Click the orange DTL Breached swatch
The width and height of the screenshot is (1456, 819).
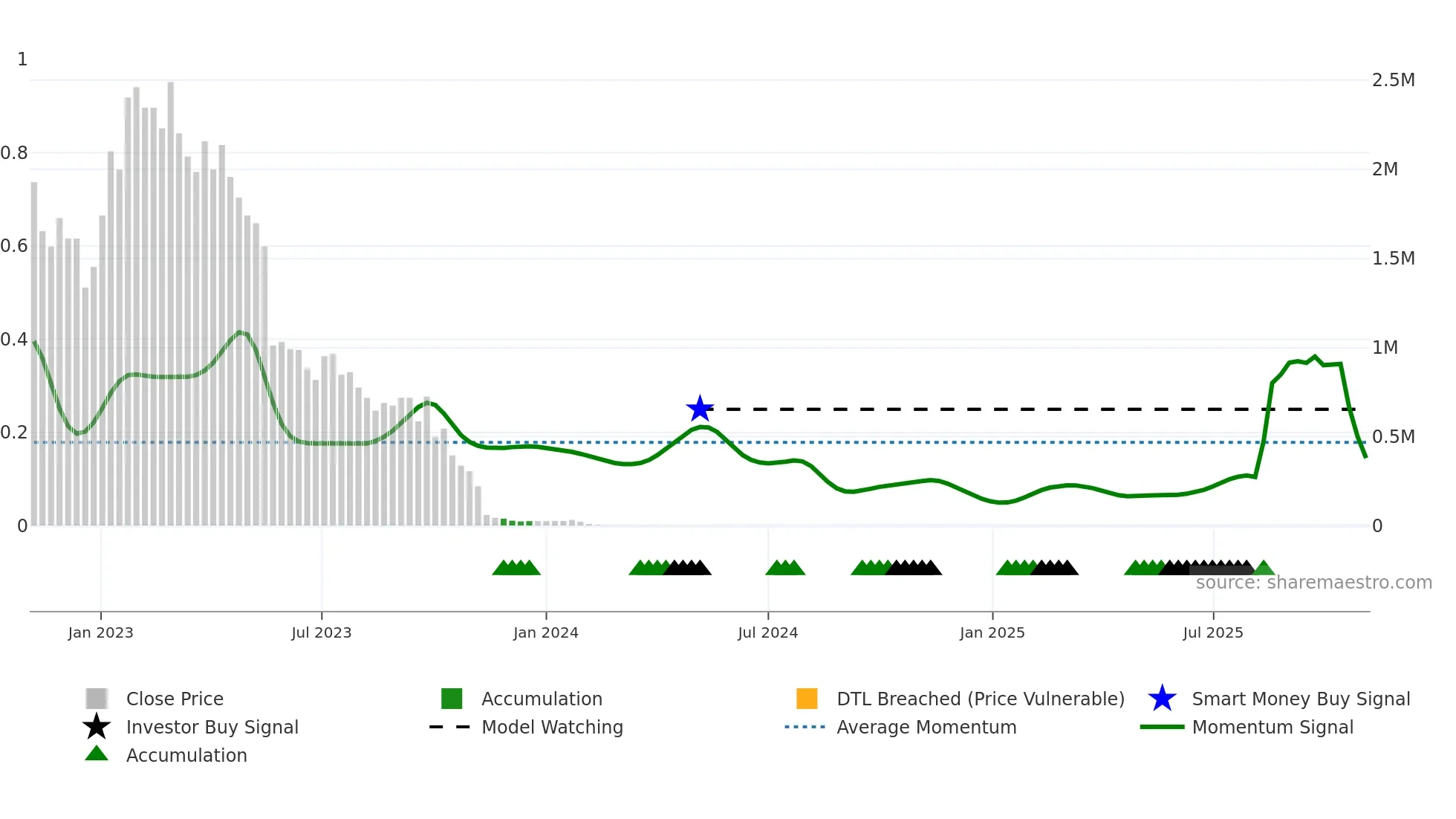(x=807, y=699)
